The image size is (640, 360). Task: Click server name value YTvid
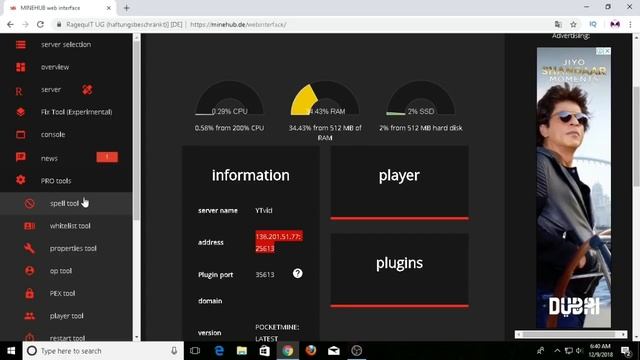pos(264,211)
